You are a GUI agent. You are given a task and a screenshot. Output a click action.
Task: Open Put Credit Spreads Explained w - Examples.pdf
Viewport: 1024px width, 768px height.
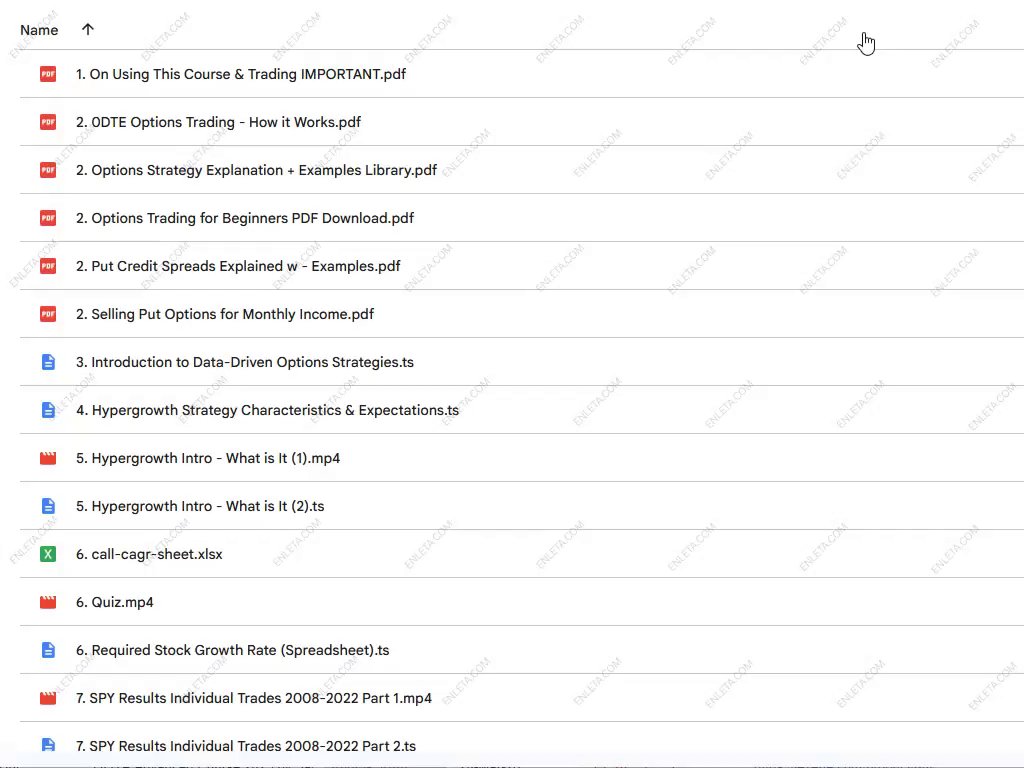[238, 266]
